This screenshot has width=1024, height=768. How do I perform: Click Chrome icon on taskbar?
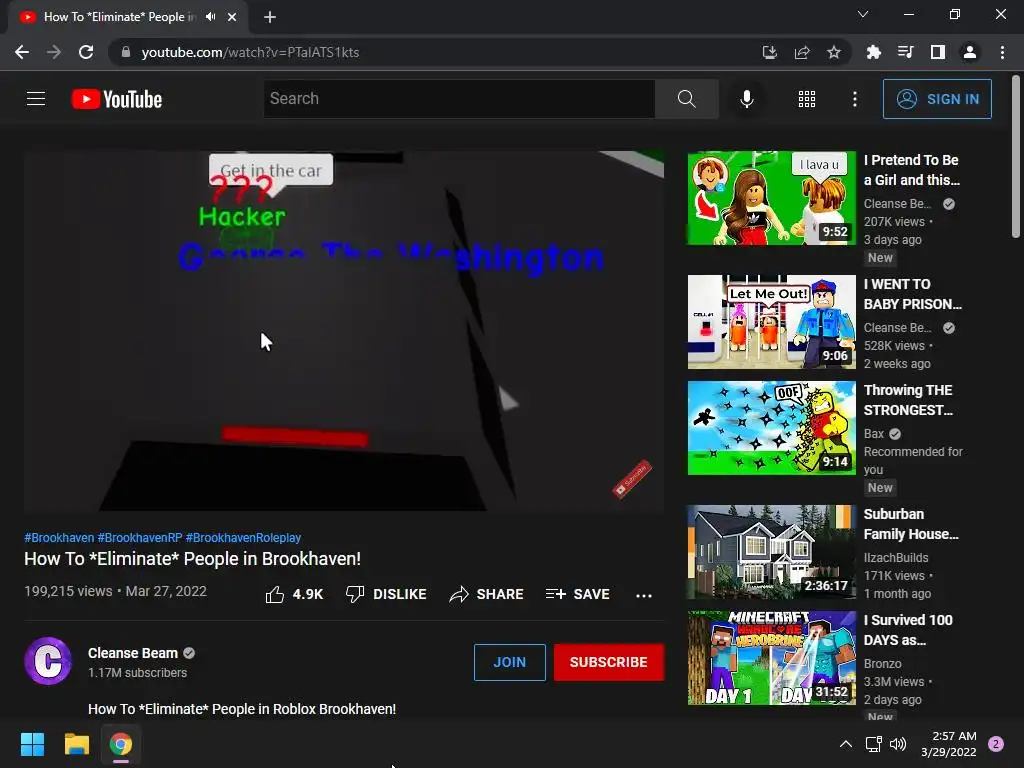point(121,744)
